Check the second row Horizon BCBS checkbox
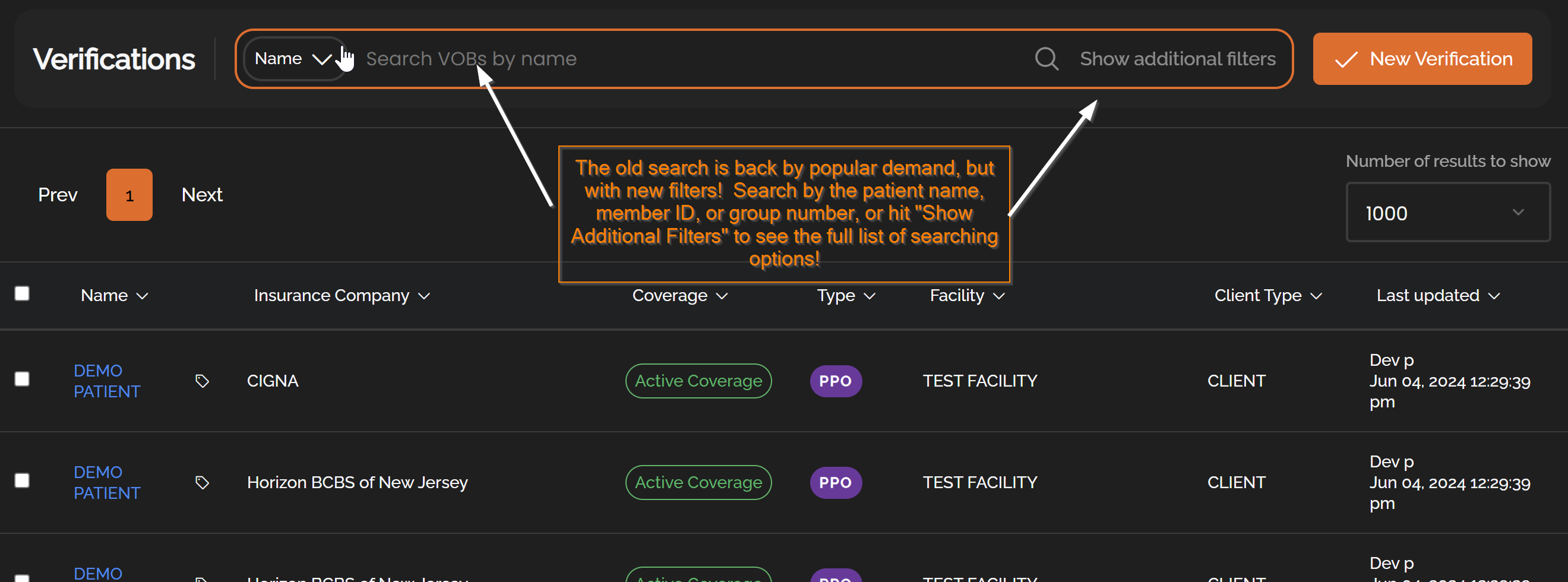 point(22,481)
